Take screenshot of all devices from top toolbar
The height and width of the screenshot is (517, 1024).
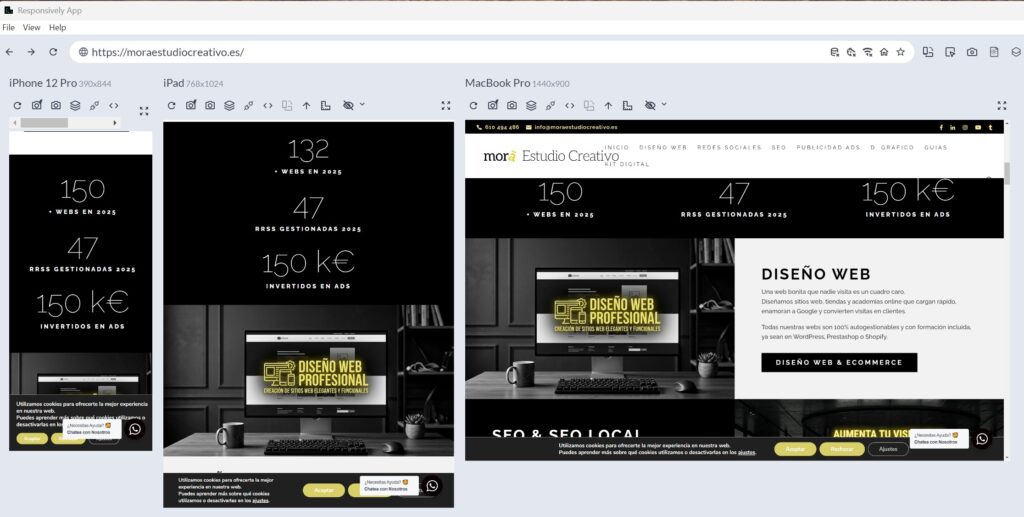coord(972,52)
